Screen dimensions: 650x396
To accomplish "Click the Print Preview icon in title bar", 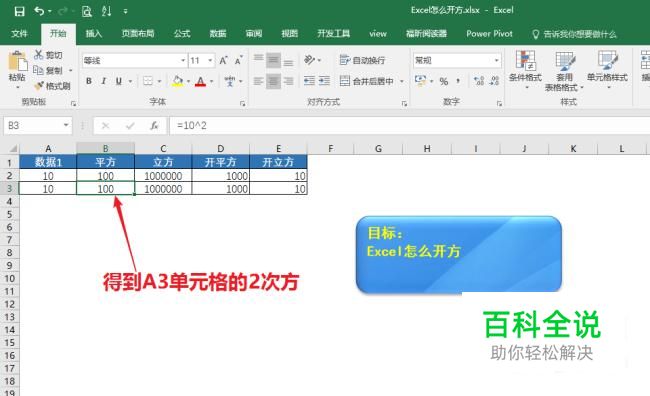I will [x=86, y=11].
